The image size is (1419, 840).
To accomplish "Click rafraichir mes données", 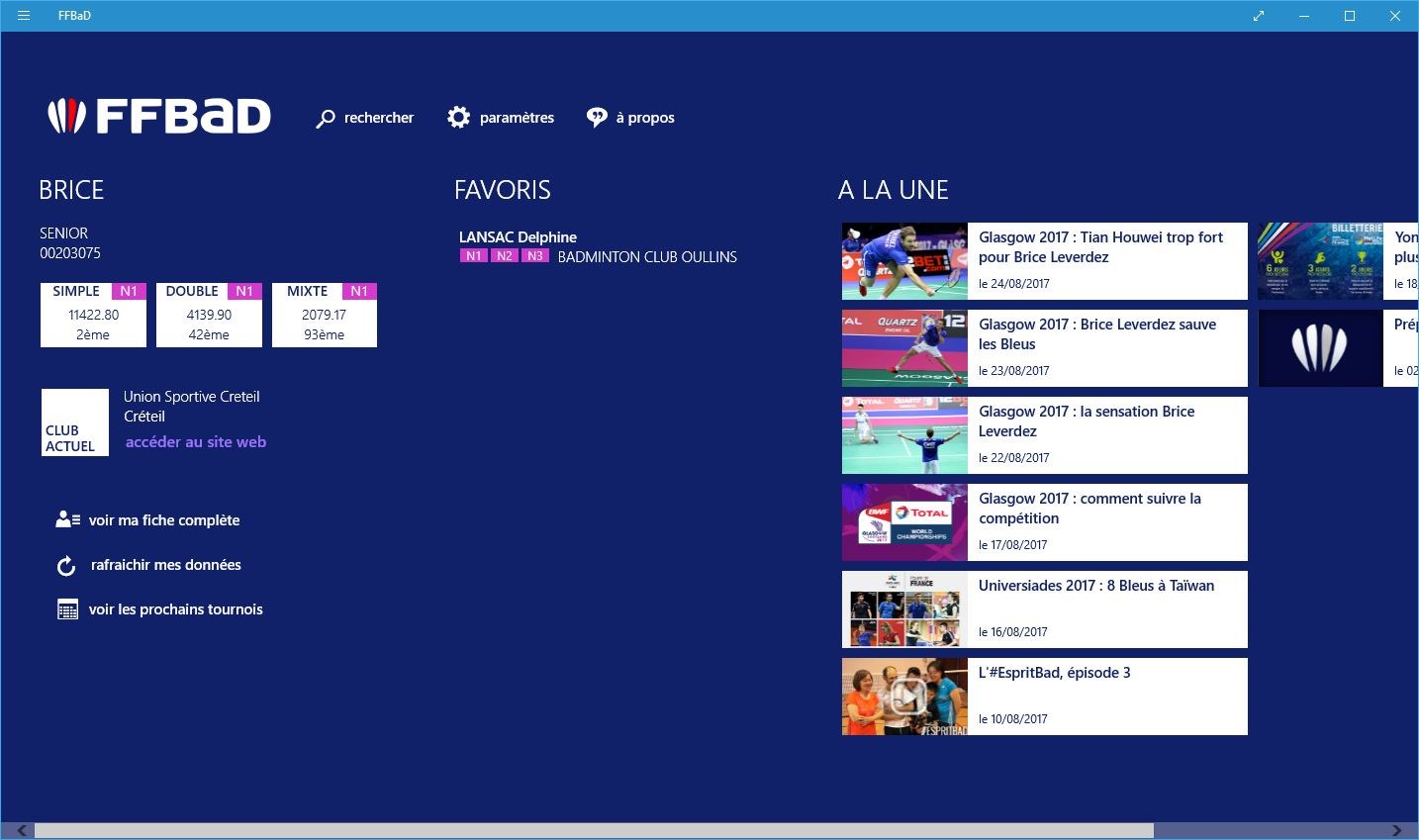I will tap(166, 565).
